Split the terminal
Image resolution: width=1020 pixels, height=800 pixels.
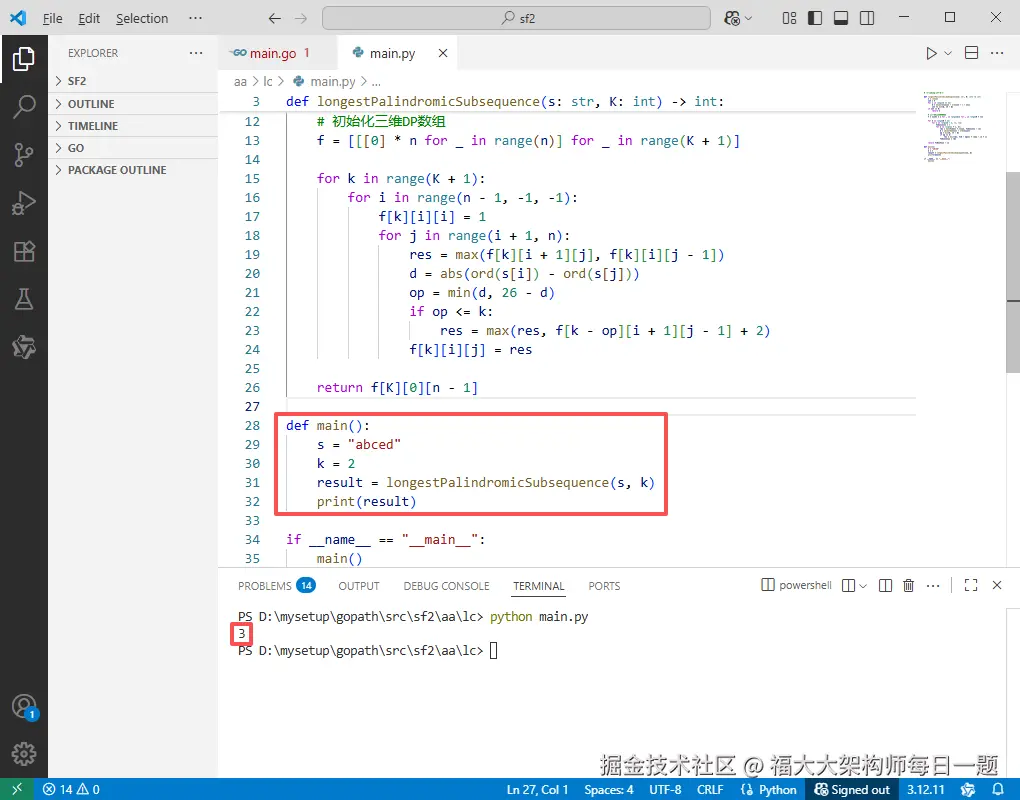click(885, 586)
